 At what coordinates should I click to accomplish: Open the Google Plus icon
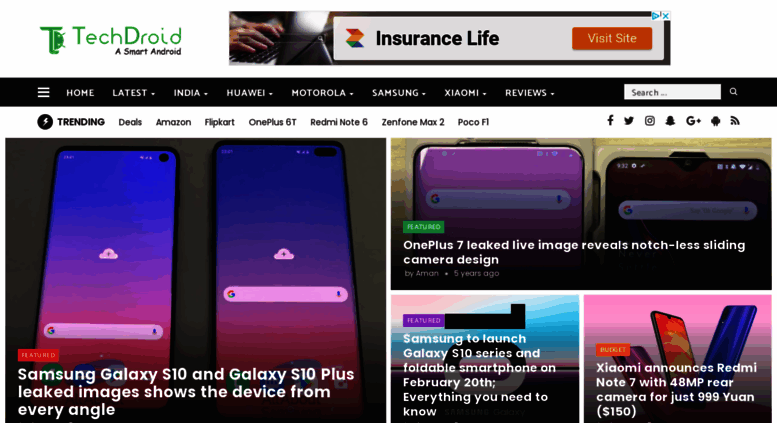[x=693, y=121]
